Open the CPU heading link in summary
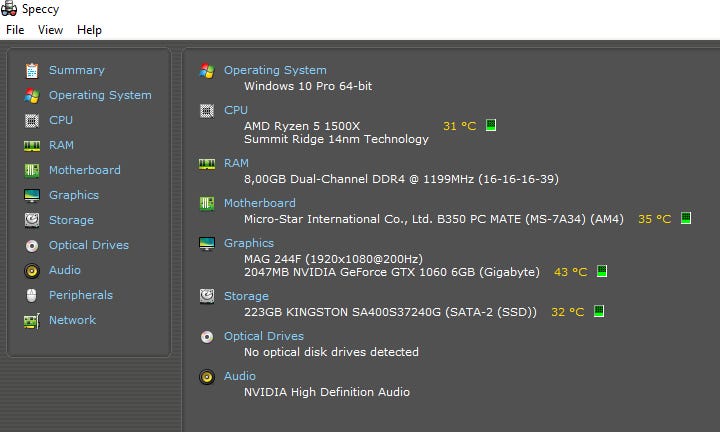Viewport: 720px width, 432px height. (x=236, y=110)
